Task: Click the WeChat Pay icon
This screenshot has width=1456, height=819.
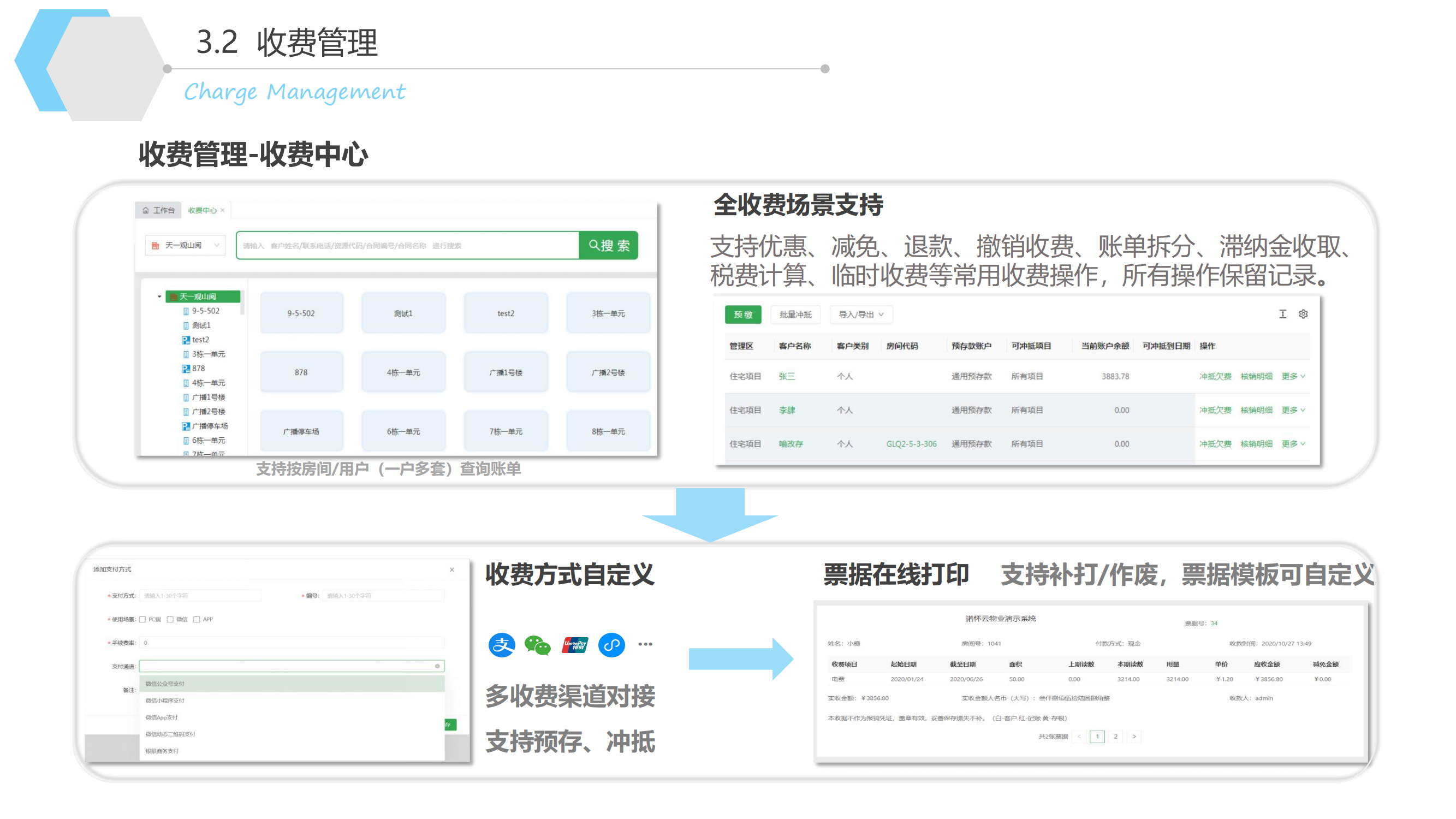Action: (x=537, y=644)
